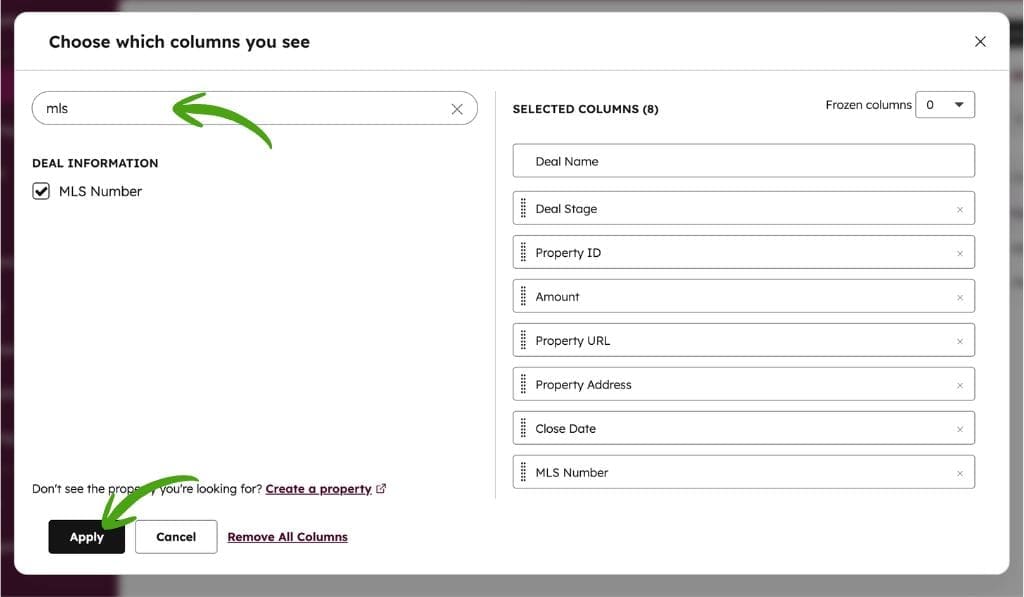Remove Property Address column with its X
This screenshot has width=1024, height=597.
click(959, 385)
